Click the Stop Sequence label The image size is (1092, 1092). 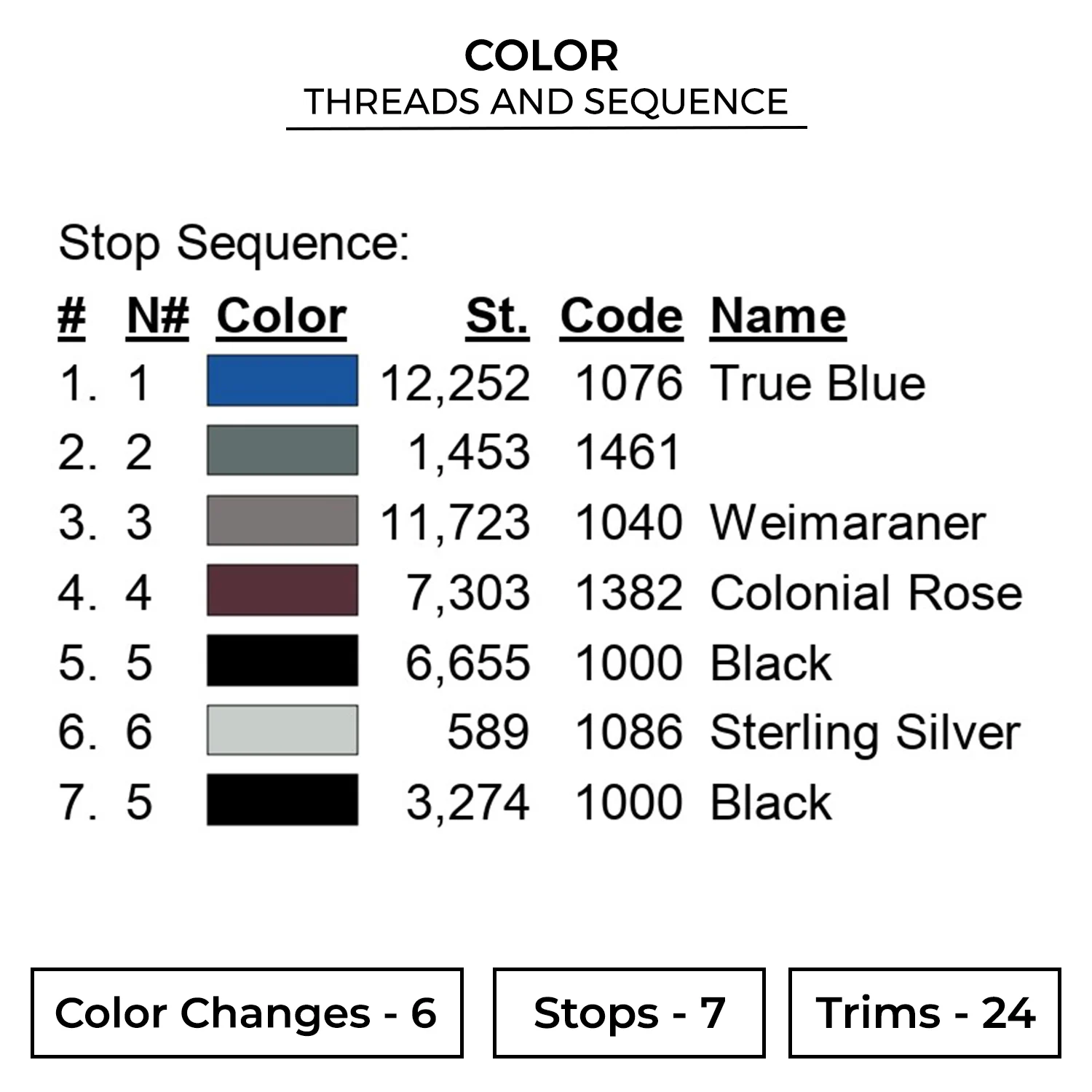pyautogui.click(x=234, y=243)
